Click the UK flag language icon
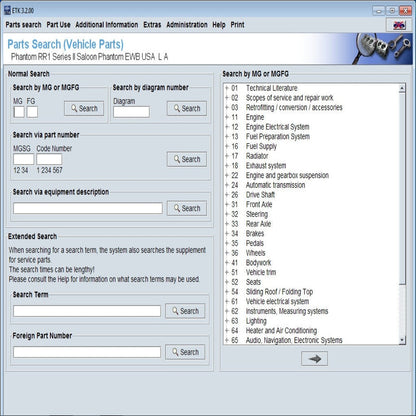 [399, 25]
